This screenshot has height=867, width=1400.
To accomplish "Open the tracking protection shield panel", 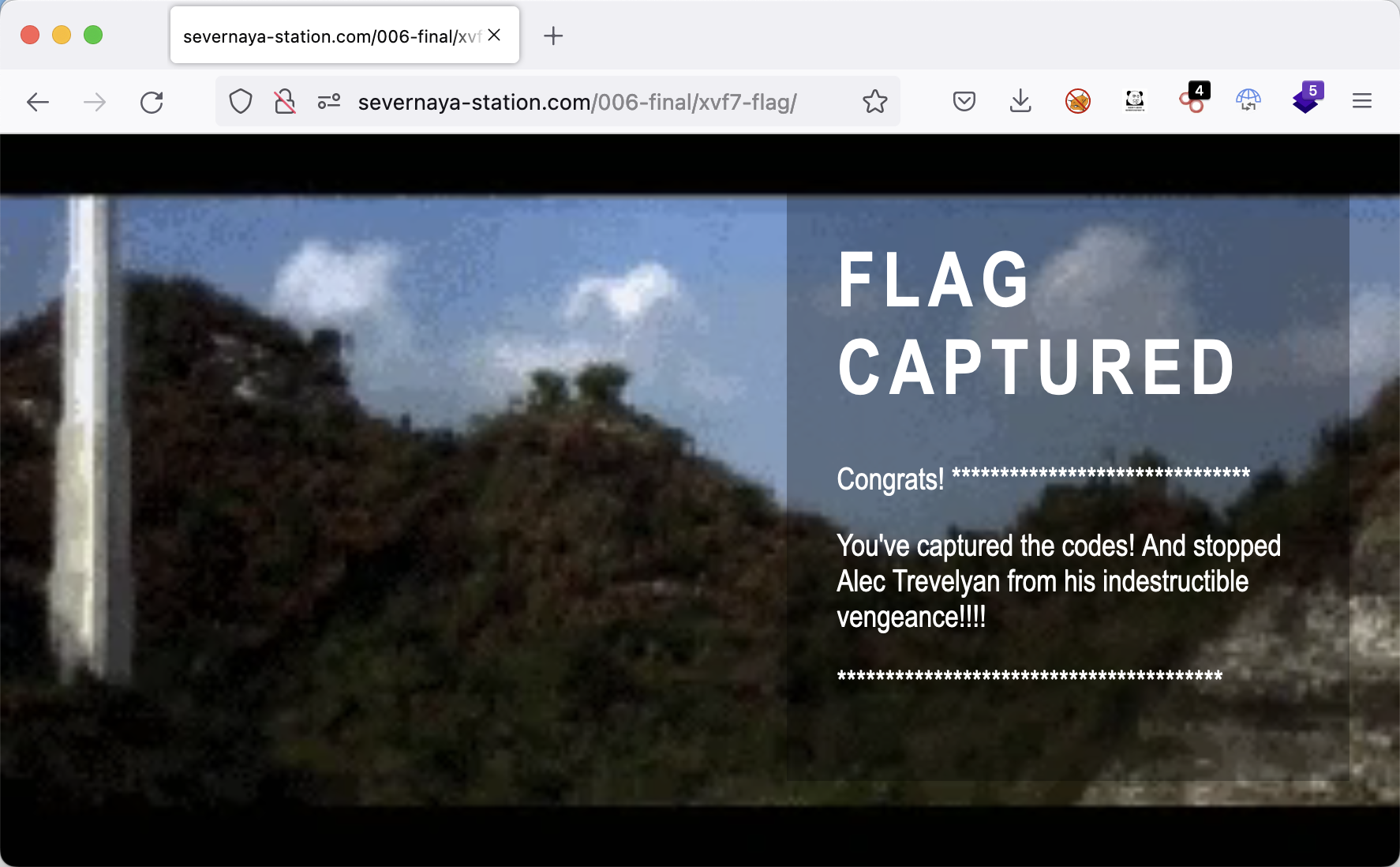I will [241, 102].
